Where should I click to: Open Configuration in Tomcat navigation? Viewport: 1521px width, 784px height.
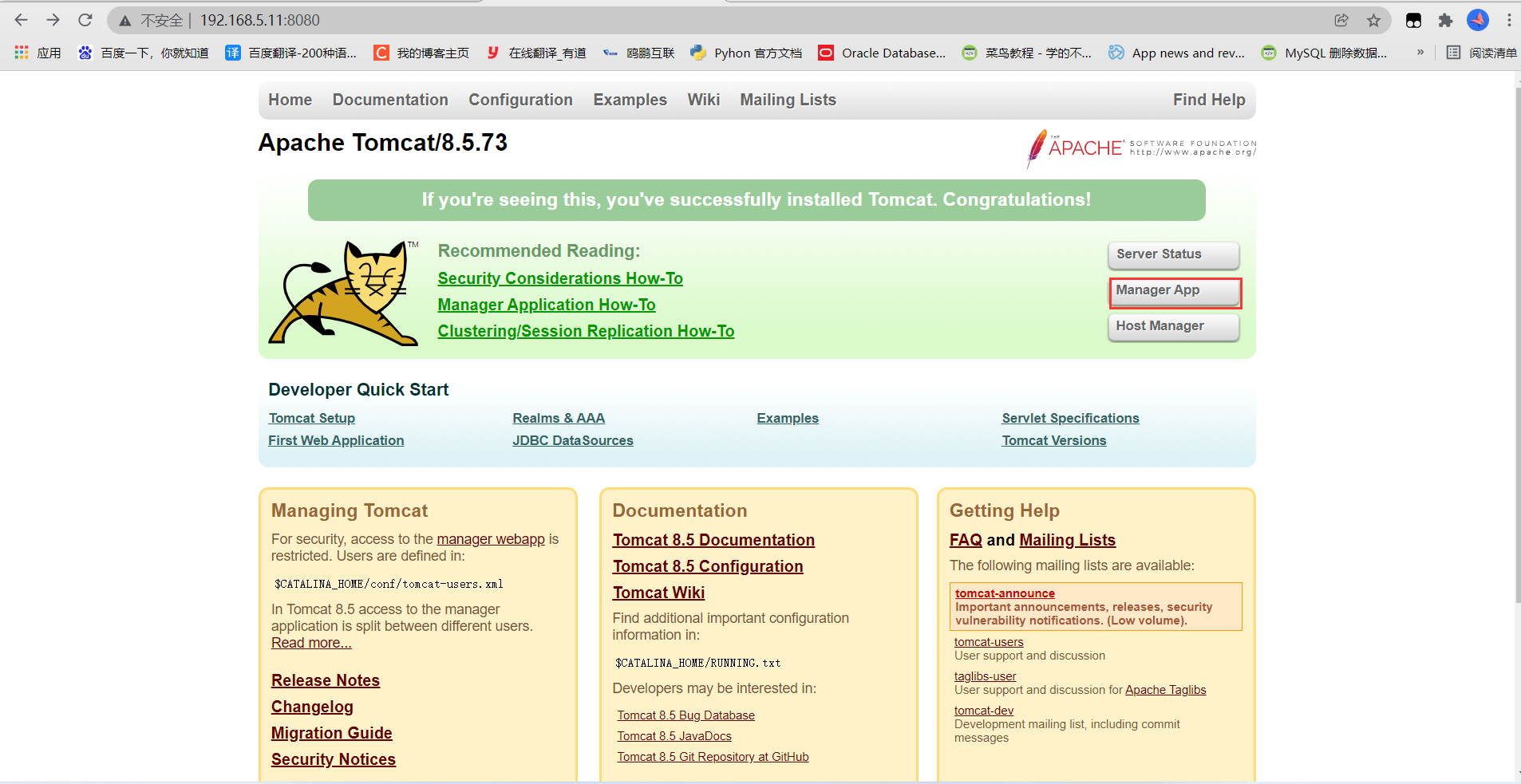point(520,100)
